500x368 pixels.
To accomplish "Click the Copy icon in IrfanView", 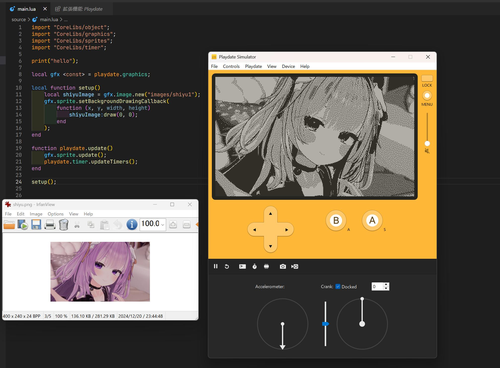I will pos(91,225).
